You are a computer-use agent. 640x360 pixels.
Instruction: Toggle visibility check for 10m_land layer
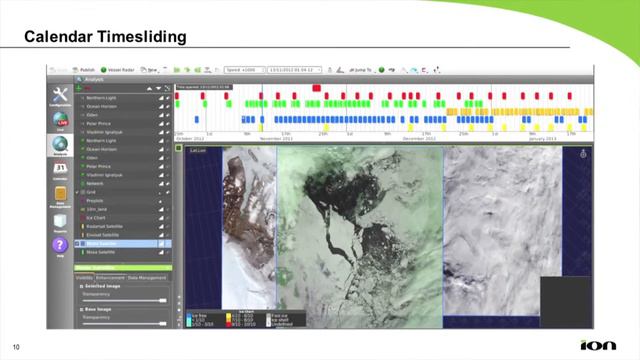click(167, 209)
